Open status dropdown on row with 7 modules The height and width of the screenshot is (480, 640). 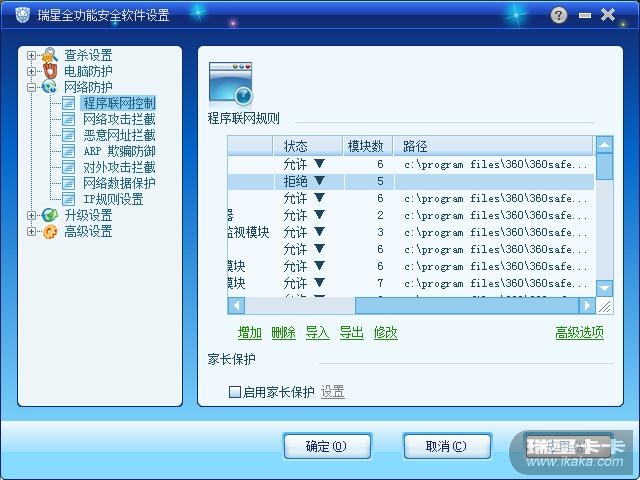coord(319,282)
